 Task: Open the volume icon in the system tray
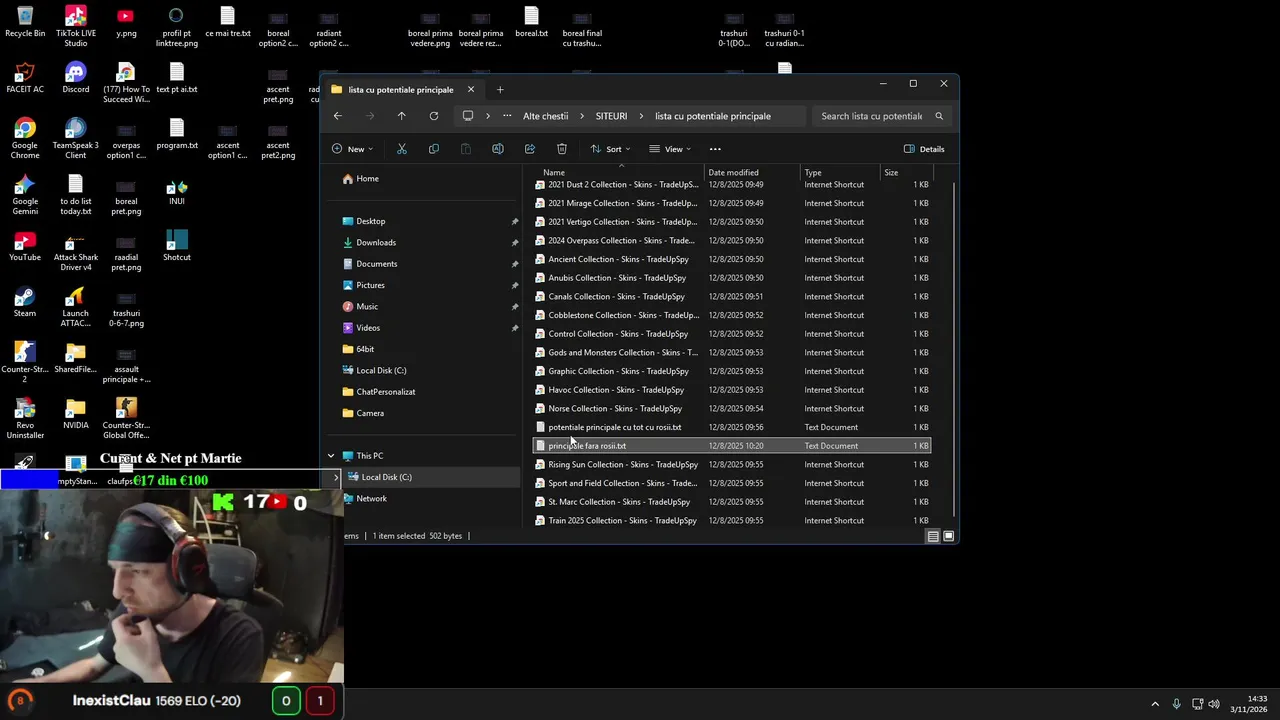pos(1214,704)
